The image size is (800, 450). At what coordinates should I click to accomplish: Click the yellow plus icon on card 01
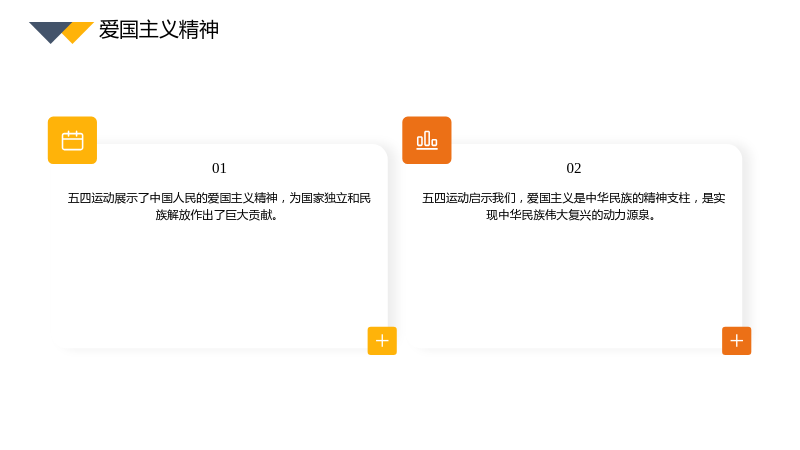[x=382, y=341]
